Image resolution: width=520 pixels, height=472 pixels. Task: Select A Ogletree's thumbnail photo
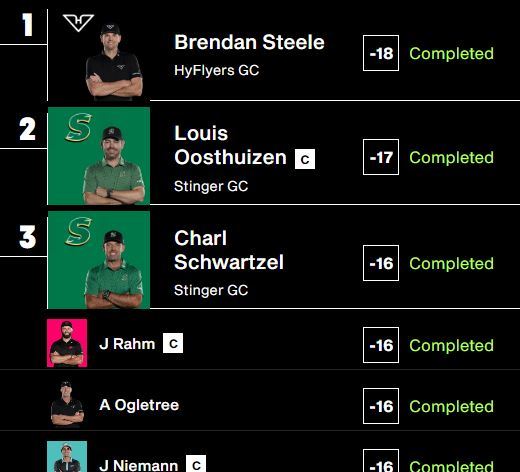(67, 404)
